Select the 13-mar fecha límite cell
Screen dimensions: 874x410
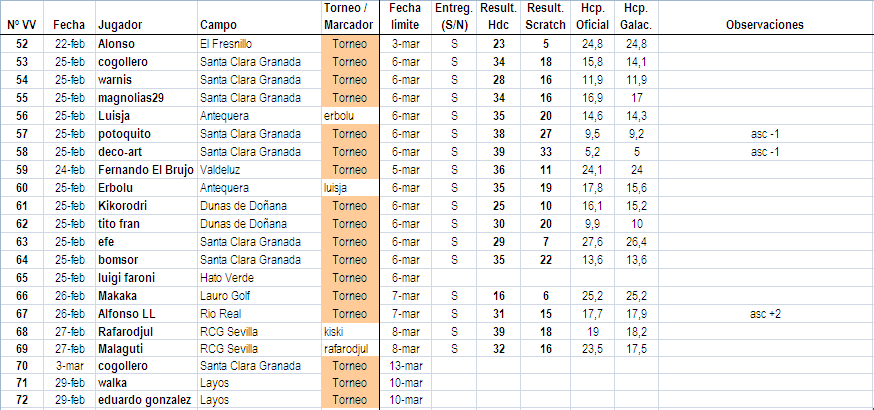406,366
